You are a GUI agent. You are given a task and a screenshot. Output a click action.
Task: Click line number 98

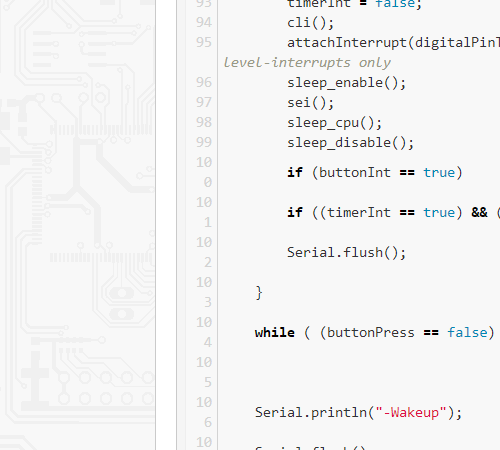tap(204, 123)
